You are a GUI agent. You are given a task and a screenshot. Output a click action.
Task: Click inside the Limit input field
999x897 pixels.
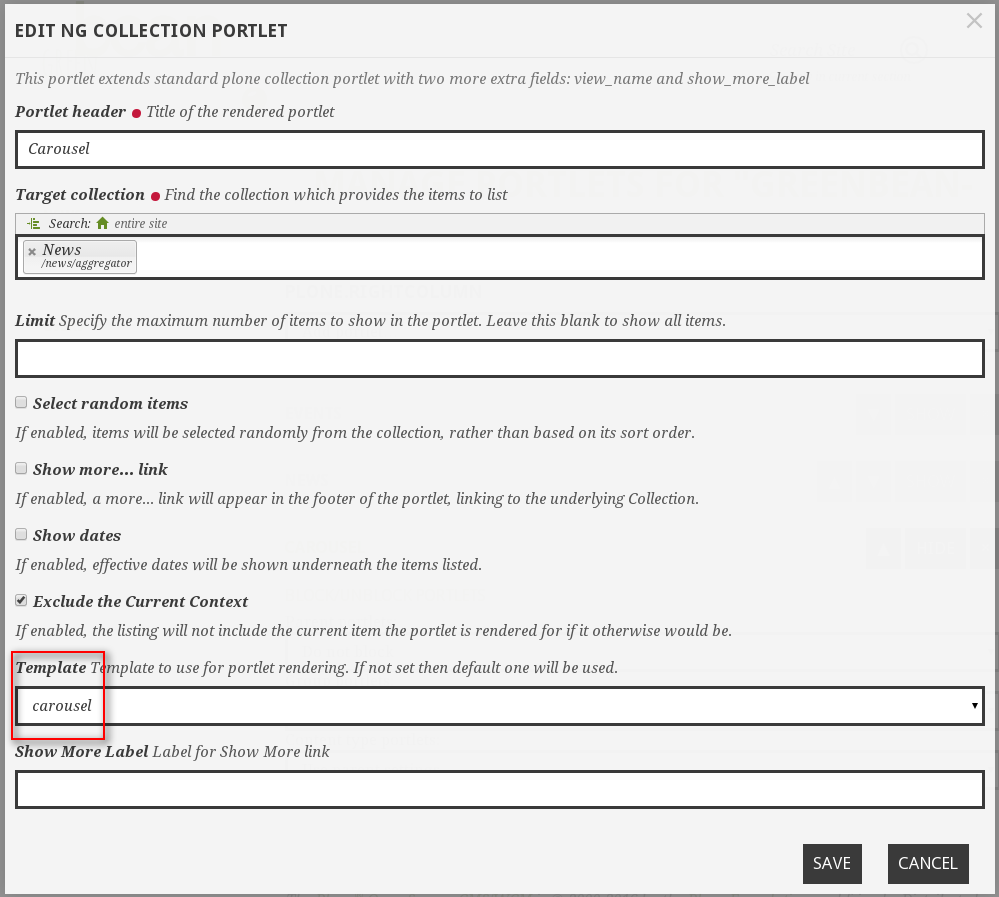click(500, 359)
